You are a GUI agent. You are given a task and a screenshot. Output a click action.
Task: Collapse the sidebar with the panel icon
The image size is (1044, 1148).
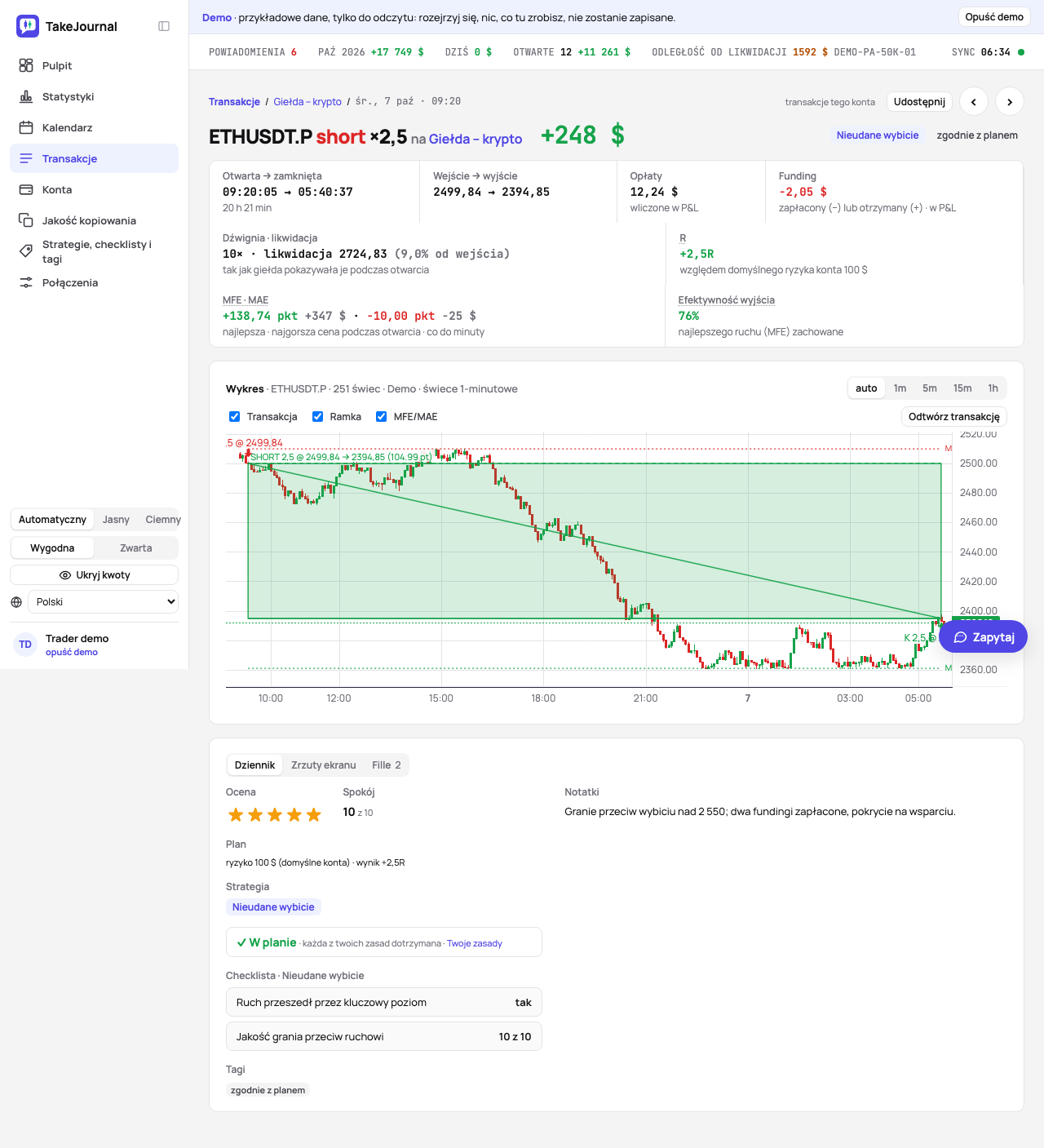click(x=164, y=26)
